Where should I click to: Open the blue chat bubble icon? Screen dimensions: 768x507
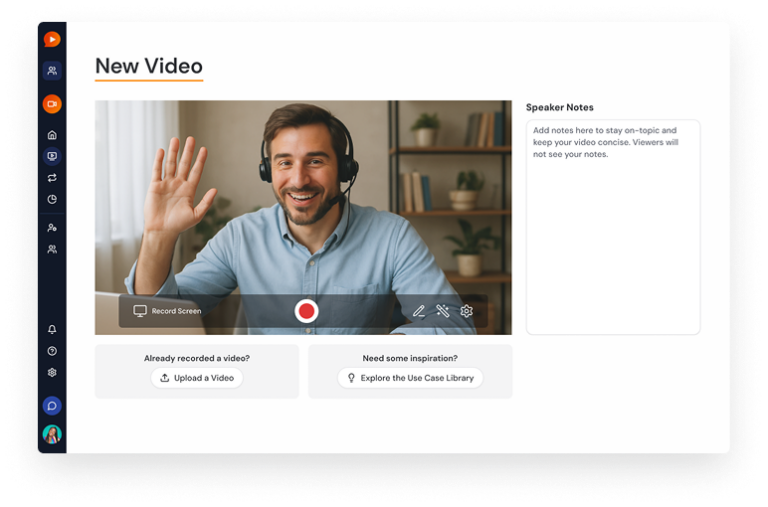tap(52, 406)
